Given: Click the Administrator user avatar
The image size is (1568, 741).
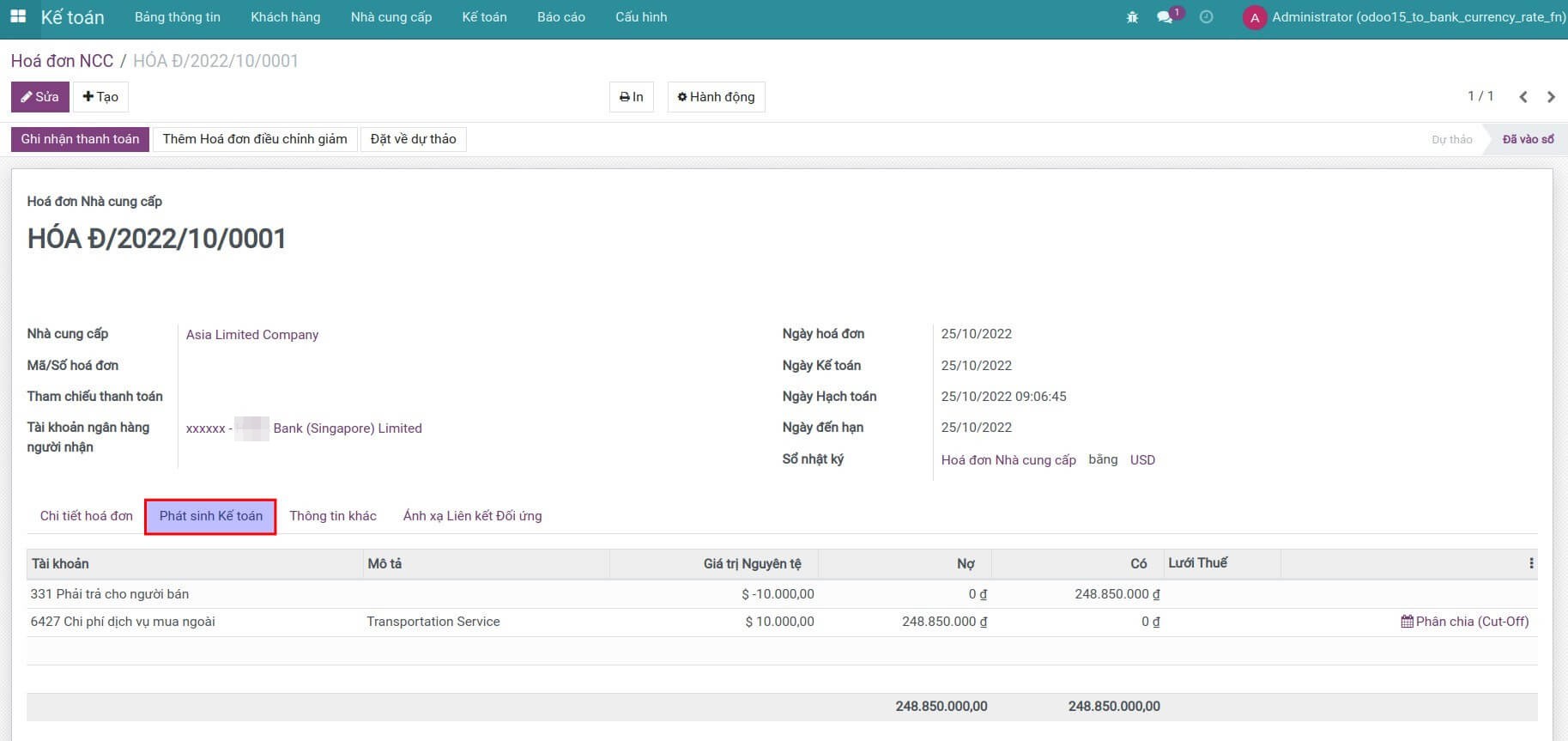Looking at the screenshot, I should point(1255,18).
